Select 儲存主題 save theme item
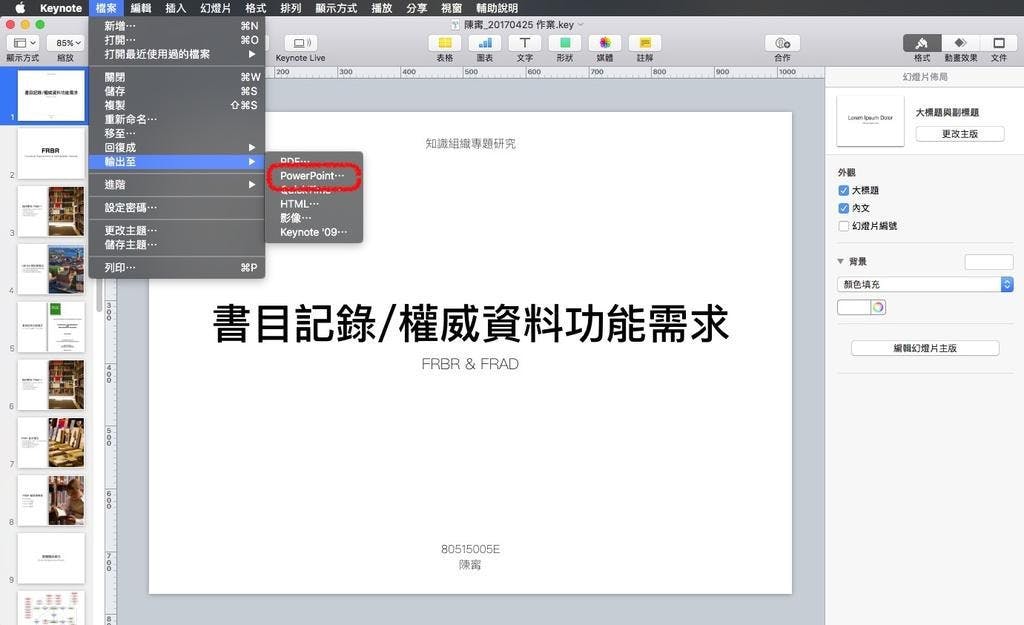 point(177,245)
